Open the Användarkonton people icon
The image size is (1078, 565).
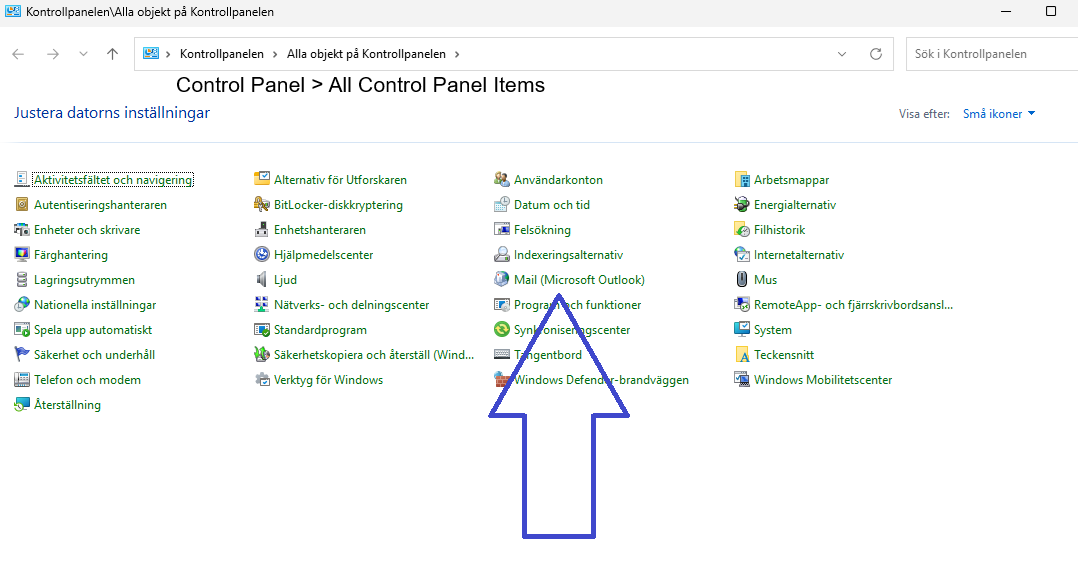coord(502,179)
